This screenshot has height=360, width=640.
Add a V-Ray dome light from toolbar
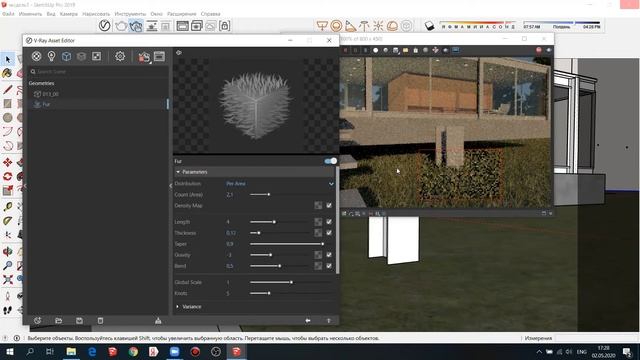(x=392, y=26)
